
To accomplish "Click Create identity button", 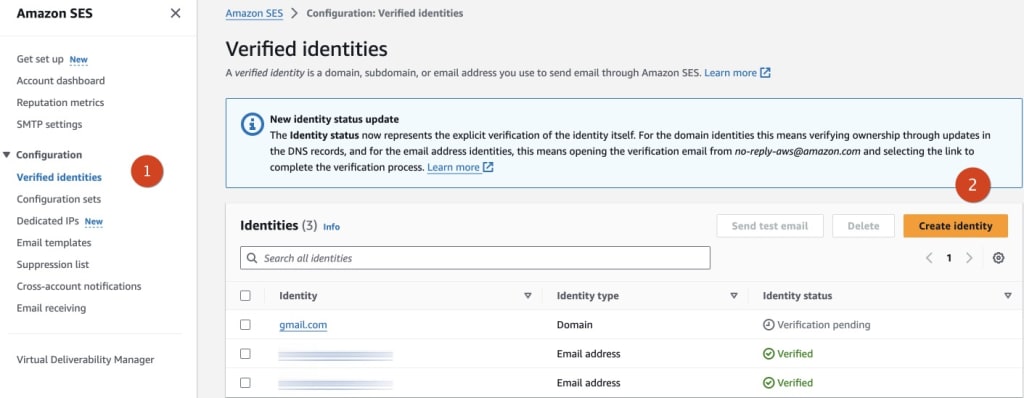I will point(955,226).
